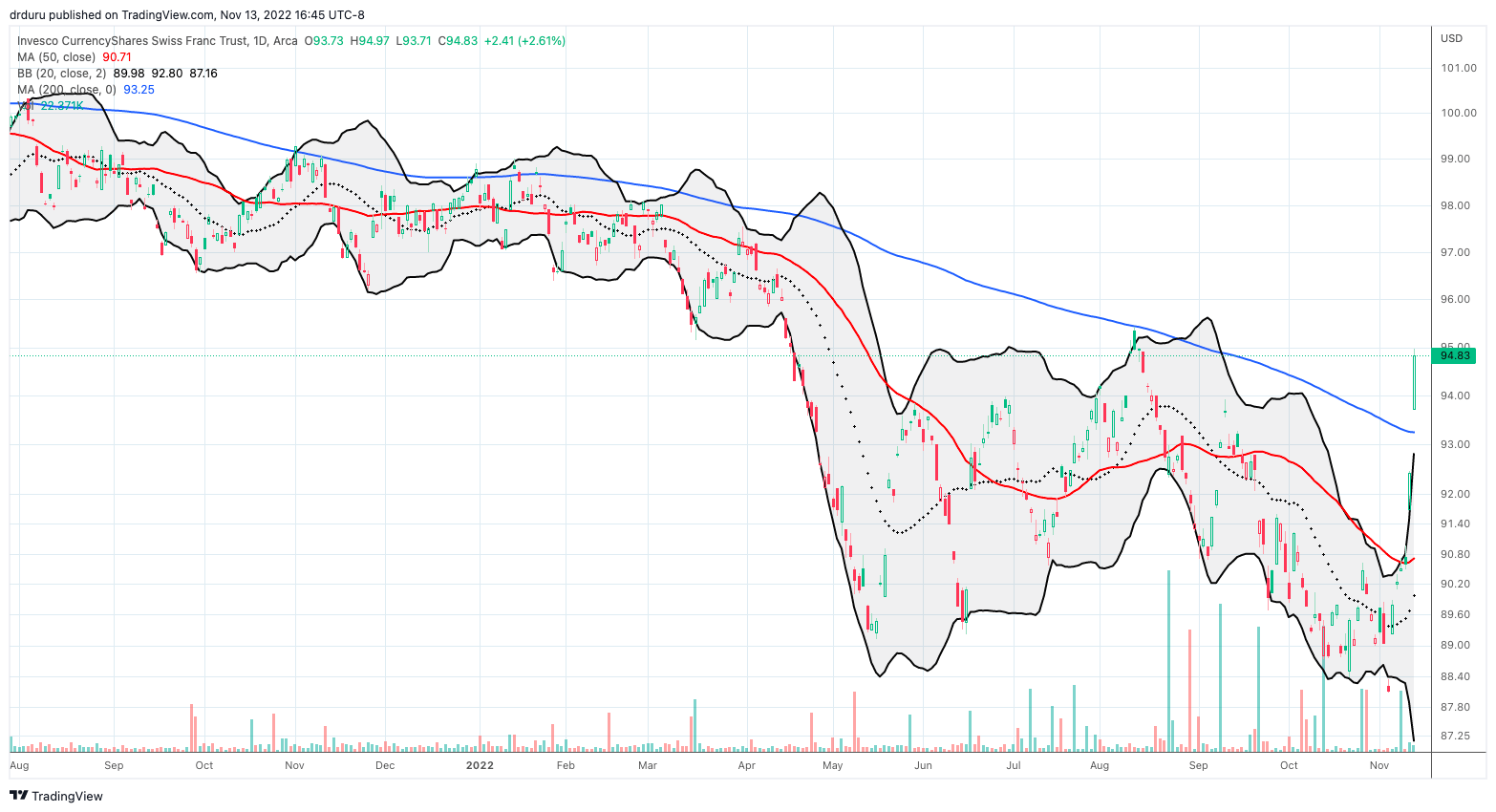Click the Dec time axis label
This screenshot has width=1496, height=812.
(x=385, y=765)
